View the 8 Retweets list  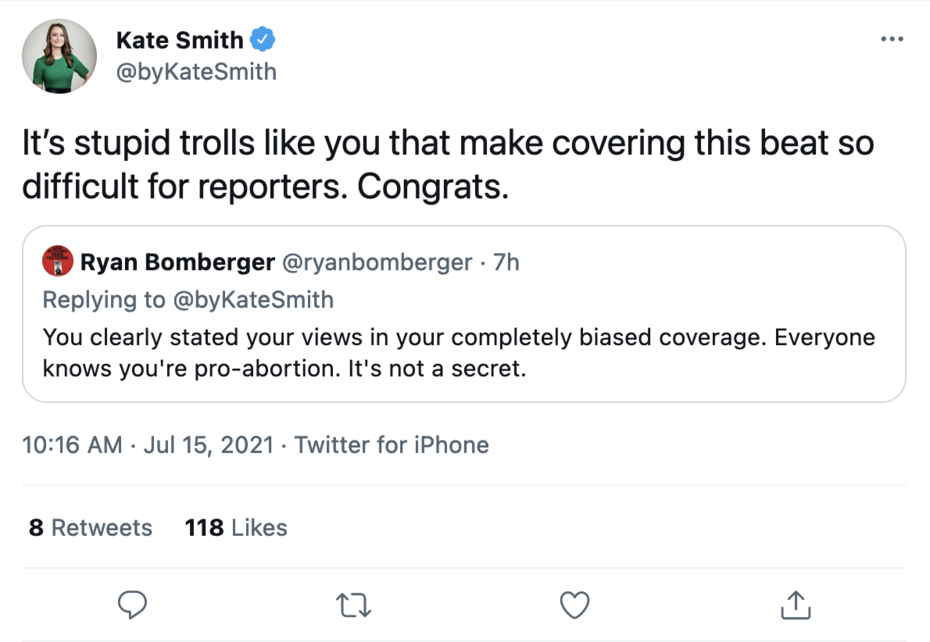pos(91,528)
